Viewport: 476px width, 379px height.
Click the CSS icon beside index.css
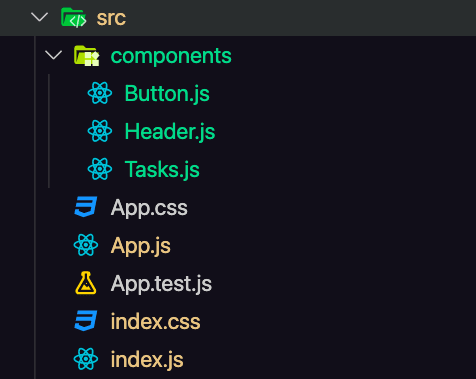pos(86,321)
